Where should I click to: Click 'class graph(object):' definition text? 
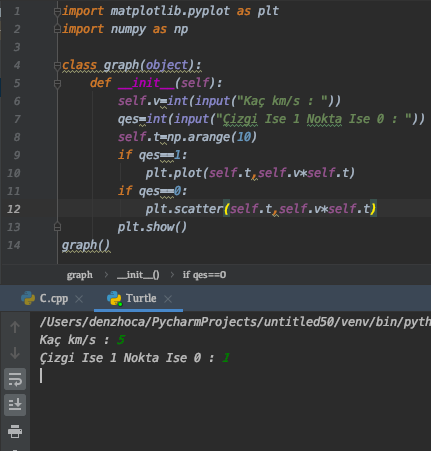[x=132, y=65]
